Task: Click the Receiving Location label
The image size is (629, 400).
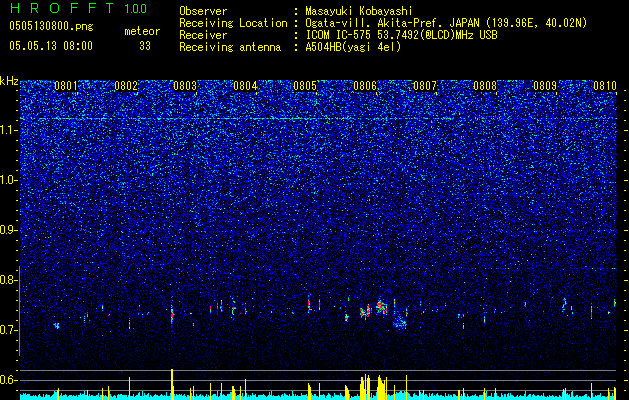Action: 233,23
